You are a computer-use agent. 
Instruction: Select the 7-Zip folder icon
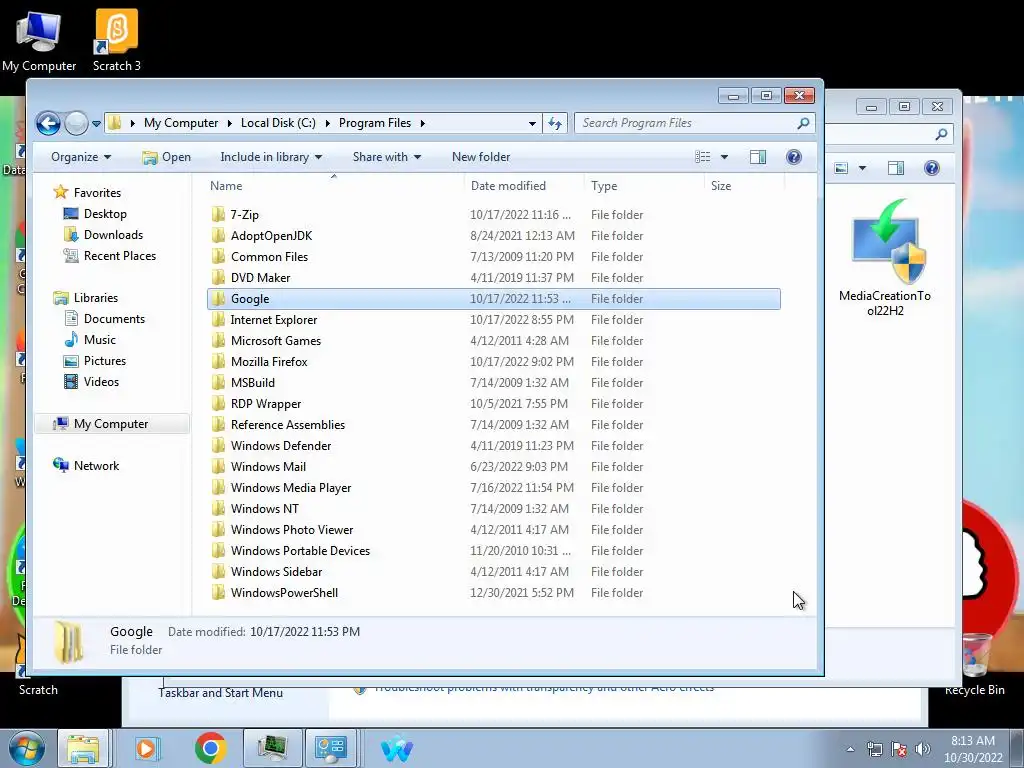tap(218, 214)
